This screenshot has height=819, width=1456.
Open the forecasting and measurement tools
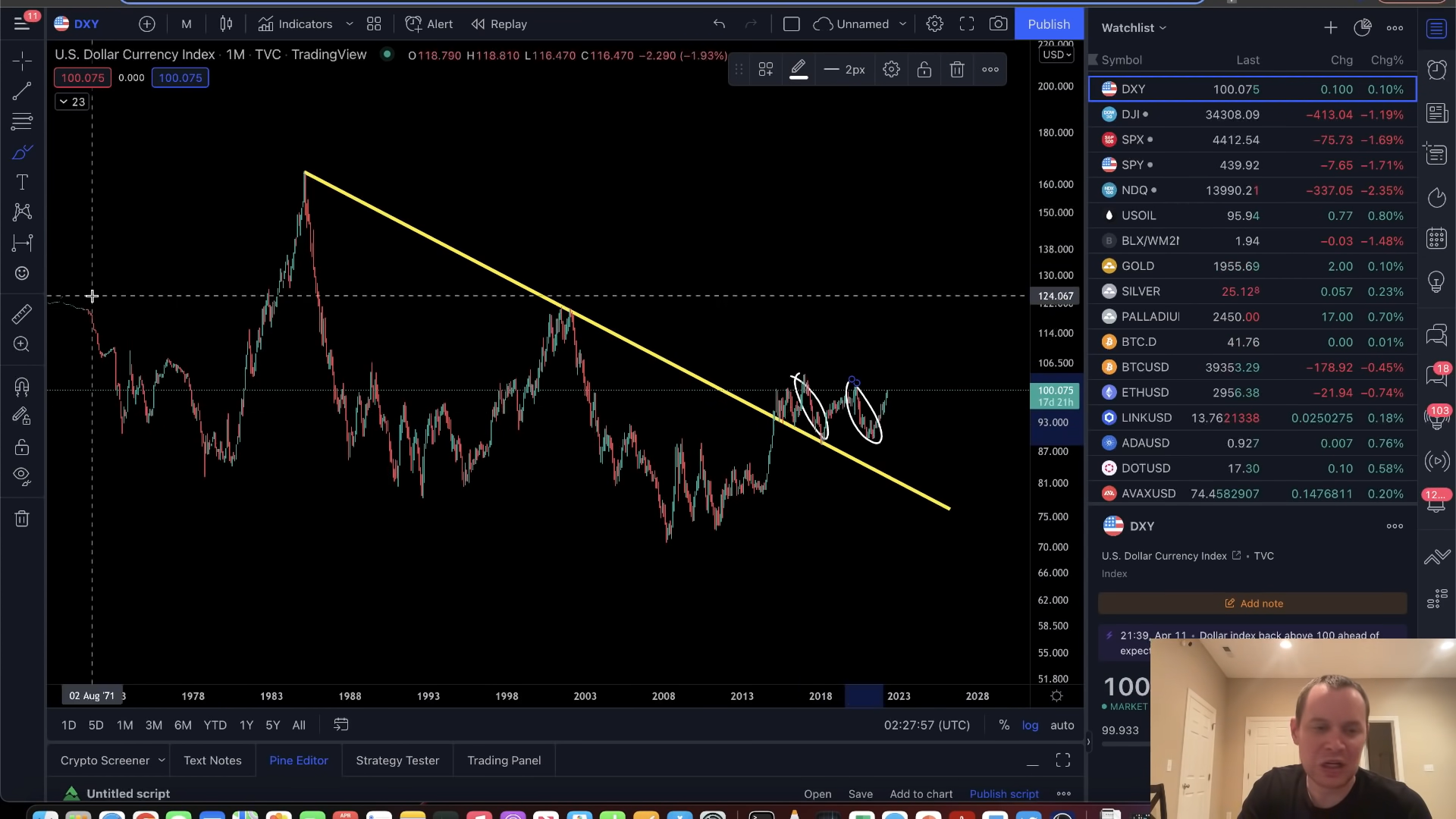click(22, 243)
